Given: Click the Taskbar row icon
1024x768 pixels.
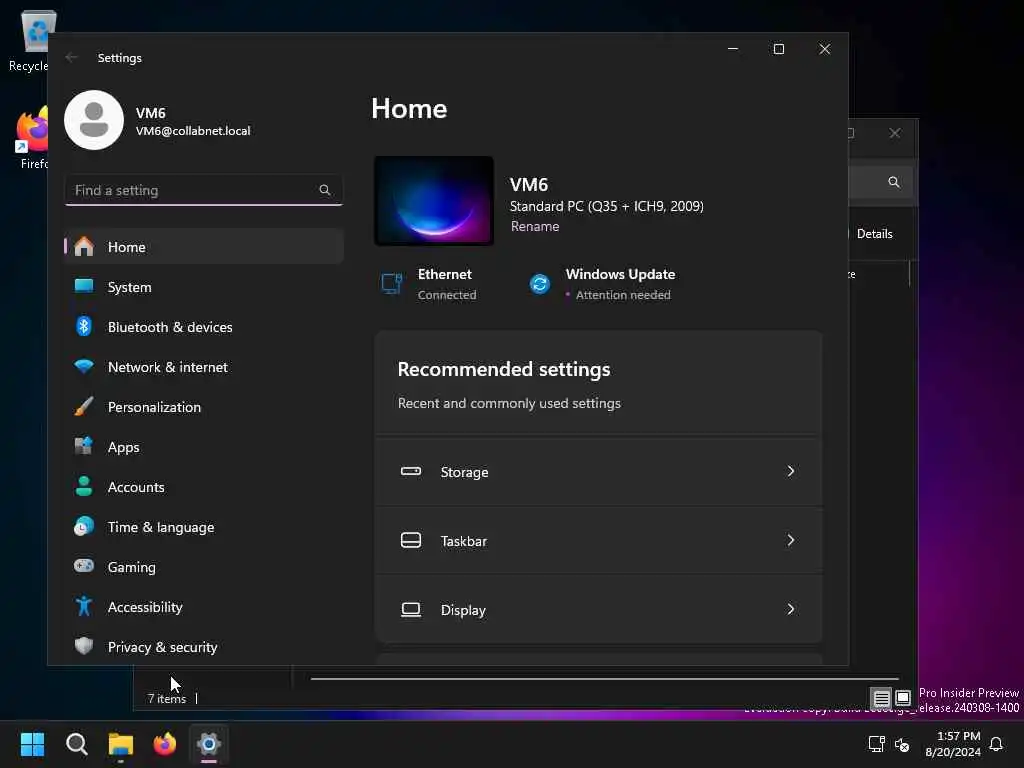Looking at the screenshot, I should click(411, 540).
